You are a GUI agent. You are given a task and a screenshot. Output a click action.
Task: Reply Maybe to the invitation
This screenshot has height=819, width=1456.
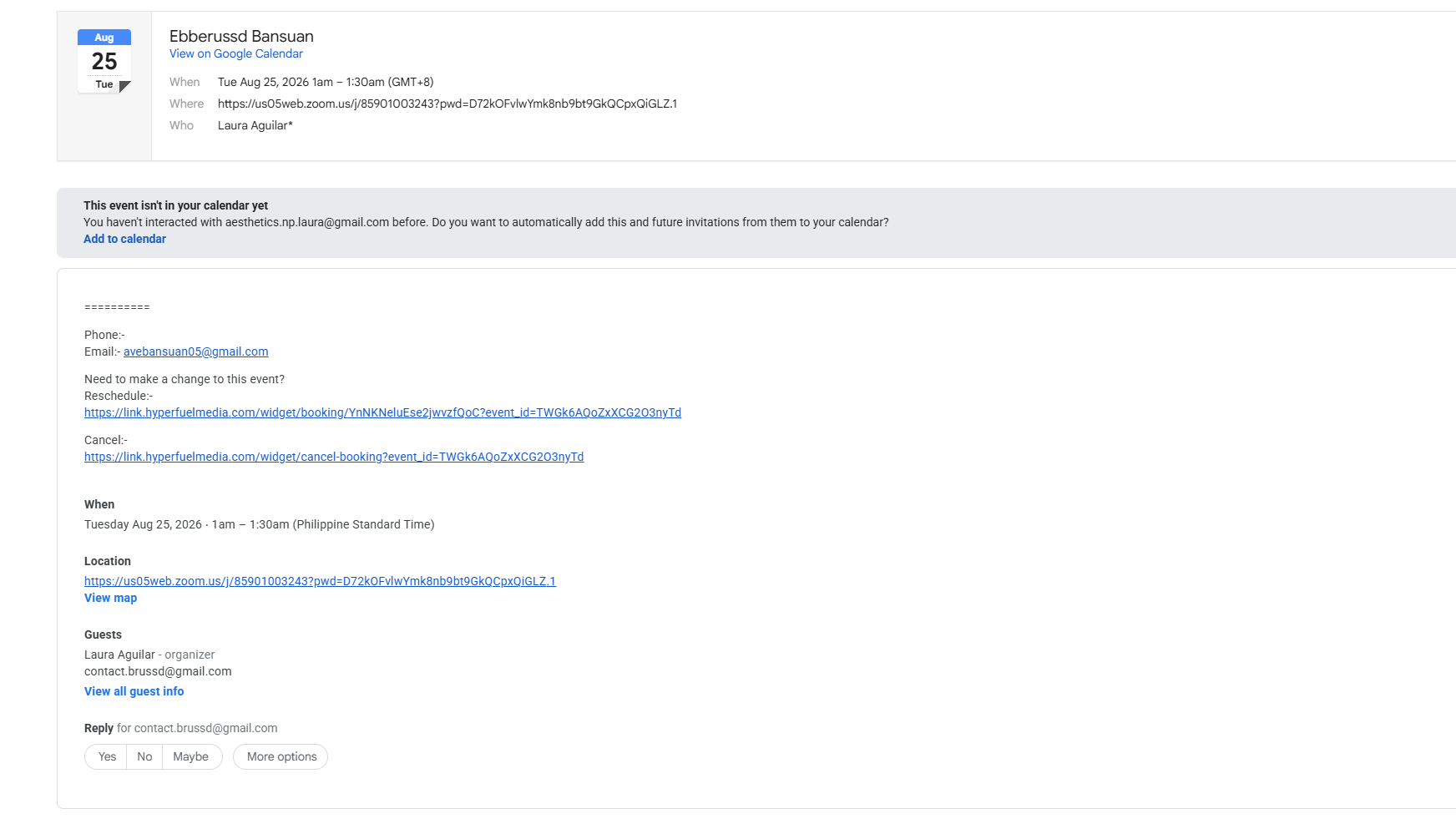(191, 756)
